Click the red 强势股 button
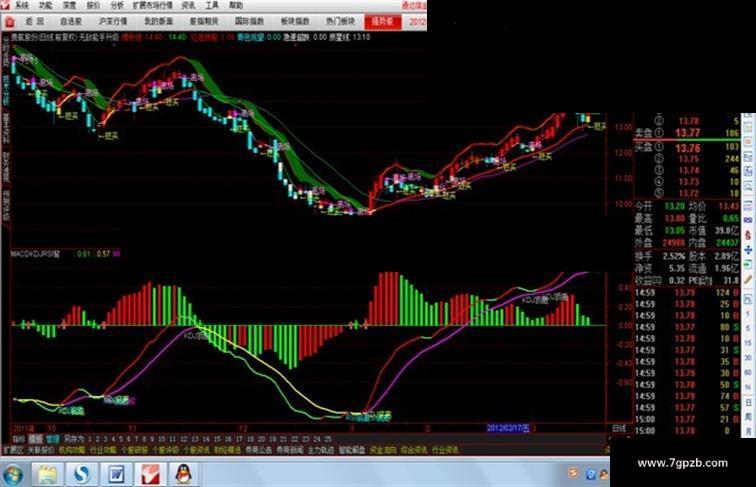This screenshot has width=756, height=487. coord(383,22)
